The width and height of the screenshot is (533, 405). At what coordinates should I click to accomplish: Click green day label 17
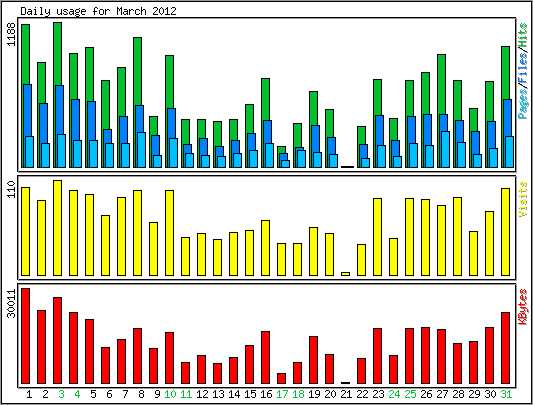pos(282,394)
